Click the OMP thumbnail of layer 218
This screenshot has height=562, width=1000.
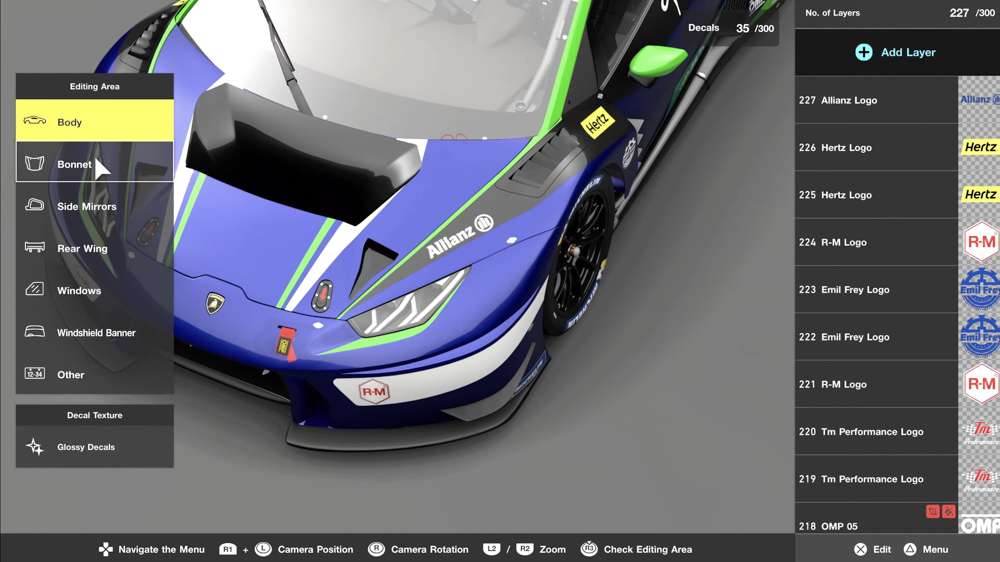point(979,518)
